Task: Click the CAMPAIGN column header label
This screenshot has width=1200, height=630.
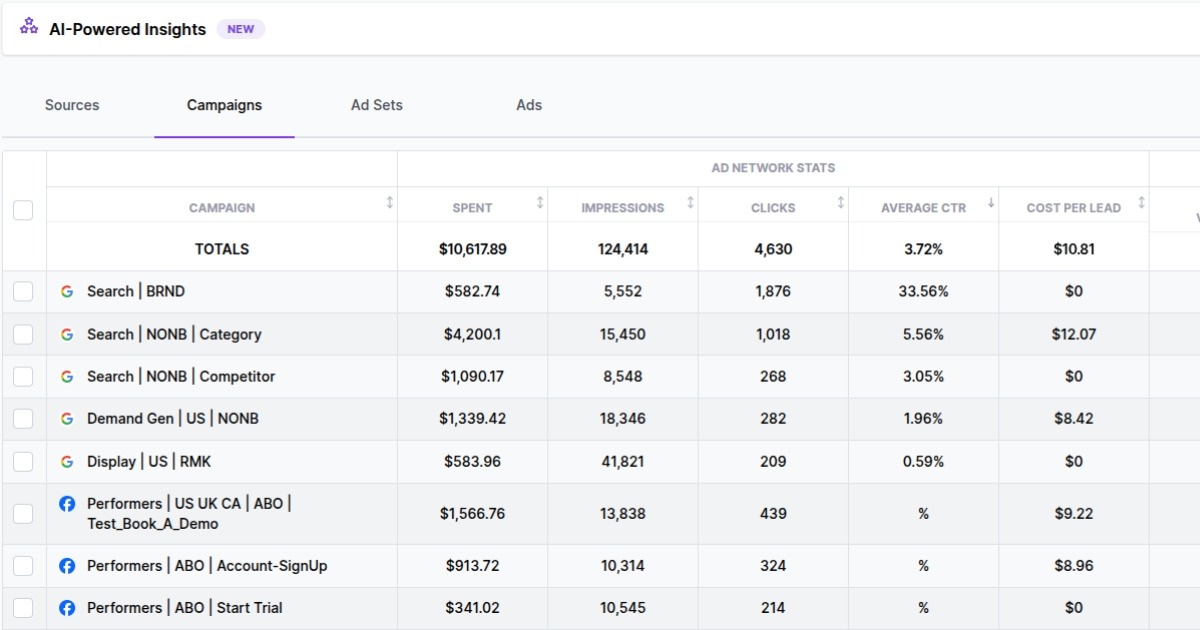Action: click(222, 208)
